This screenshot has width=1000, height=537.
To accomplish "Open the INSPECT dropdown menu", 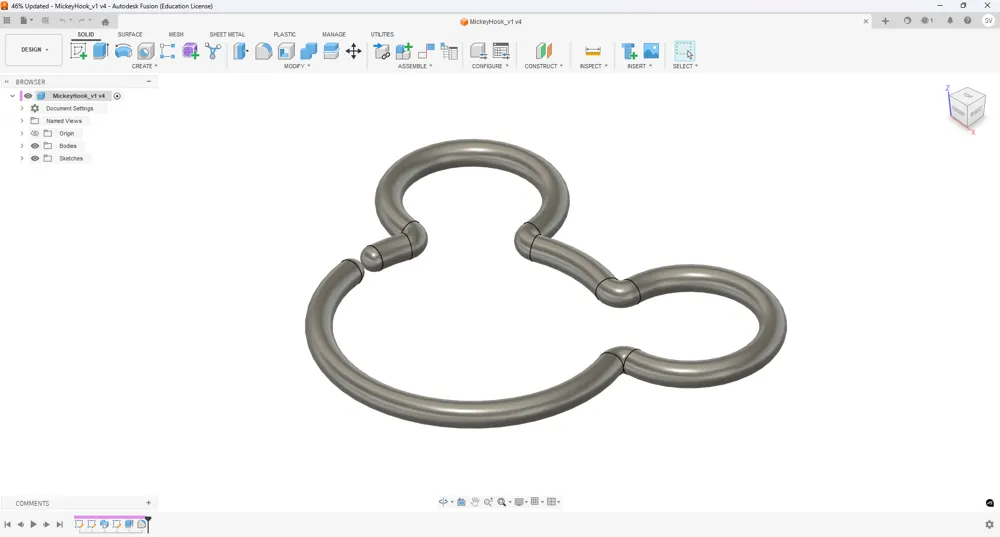I will (x=593, y=66).
